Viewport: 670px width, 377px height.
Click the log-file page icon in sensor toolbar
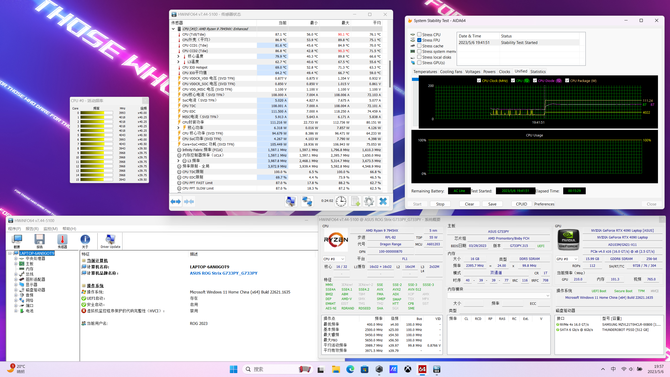356,201
